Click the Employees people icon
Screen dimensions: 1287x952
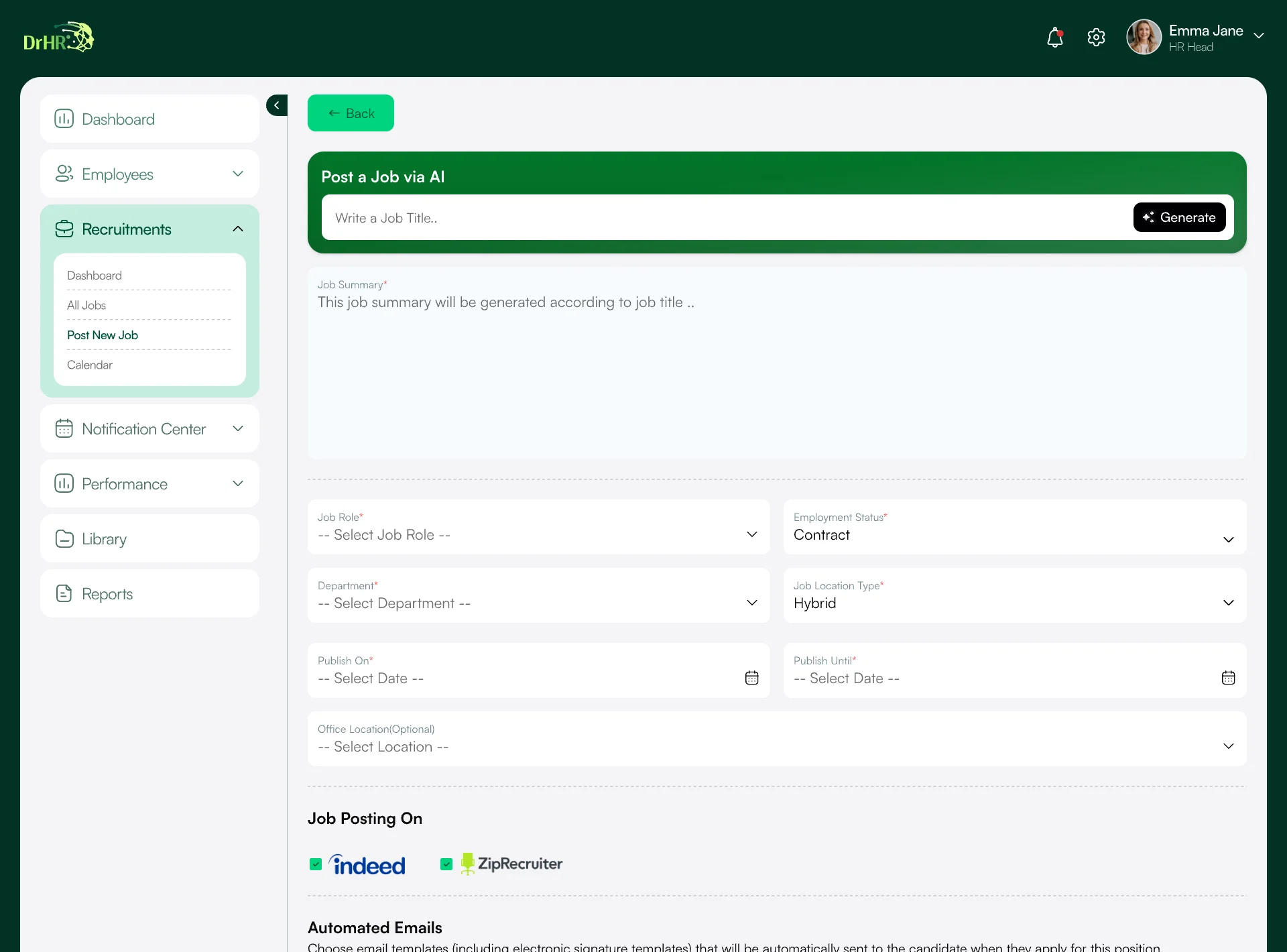64,174
